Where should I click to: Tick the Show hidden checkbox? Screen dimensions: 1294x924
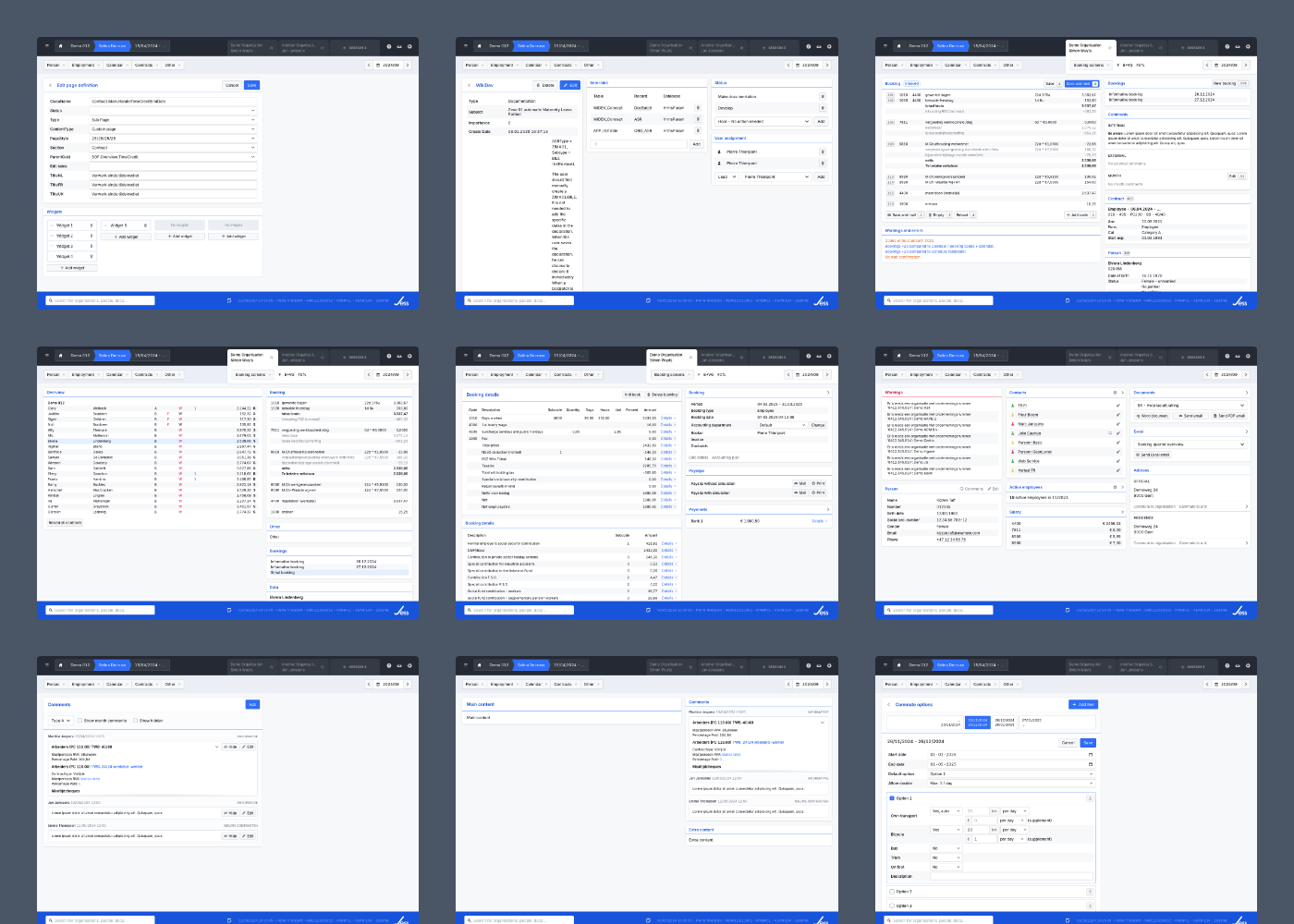pyautogui.click(x=136, y=721)
